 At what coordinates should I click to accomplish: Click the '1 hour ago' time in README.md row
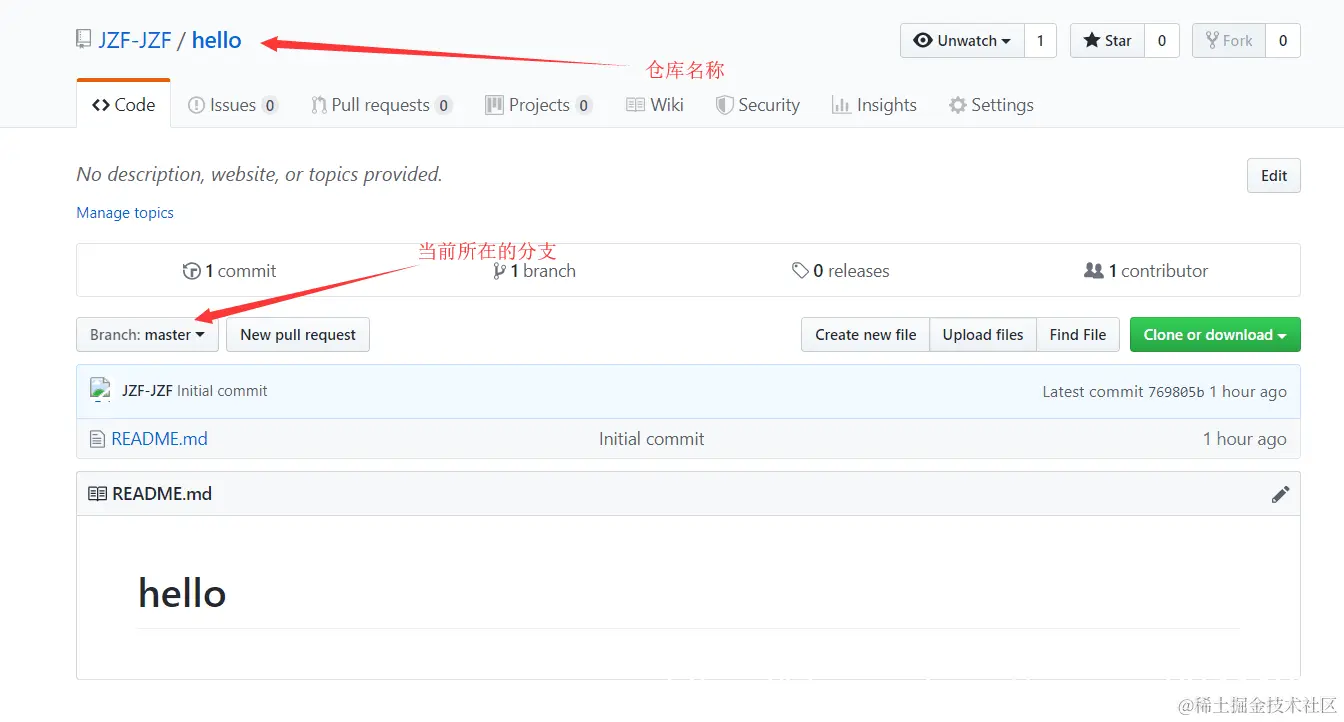1244,439
